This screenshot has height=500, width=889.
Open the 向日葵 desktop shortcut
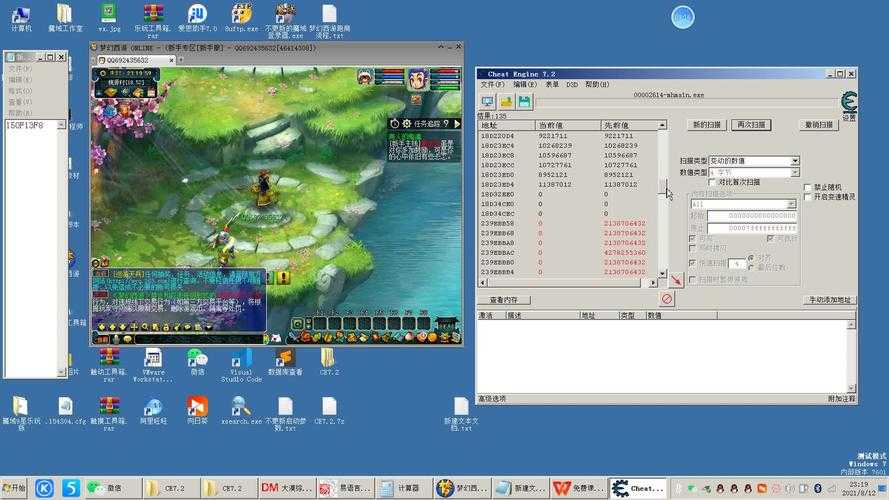tap(197, 410)
